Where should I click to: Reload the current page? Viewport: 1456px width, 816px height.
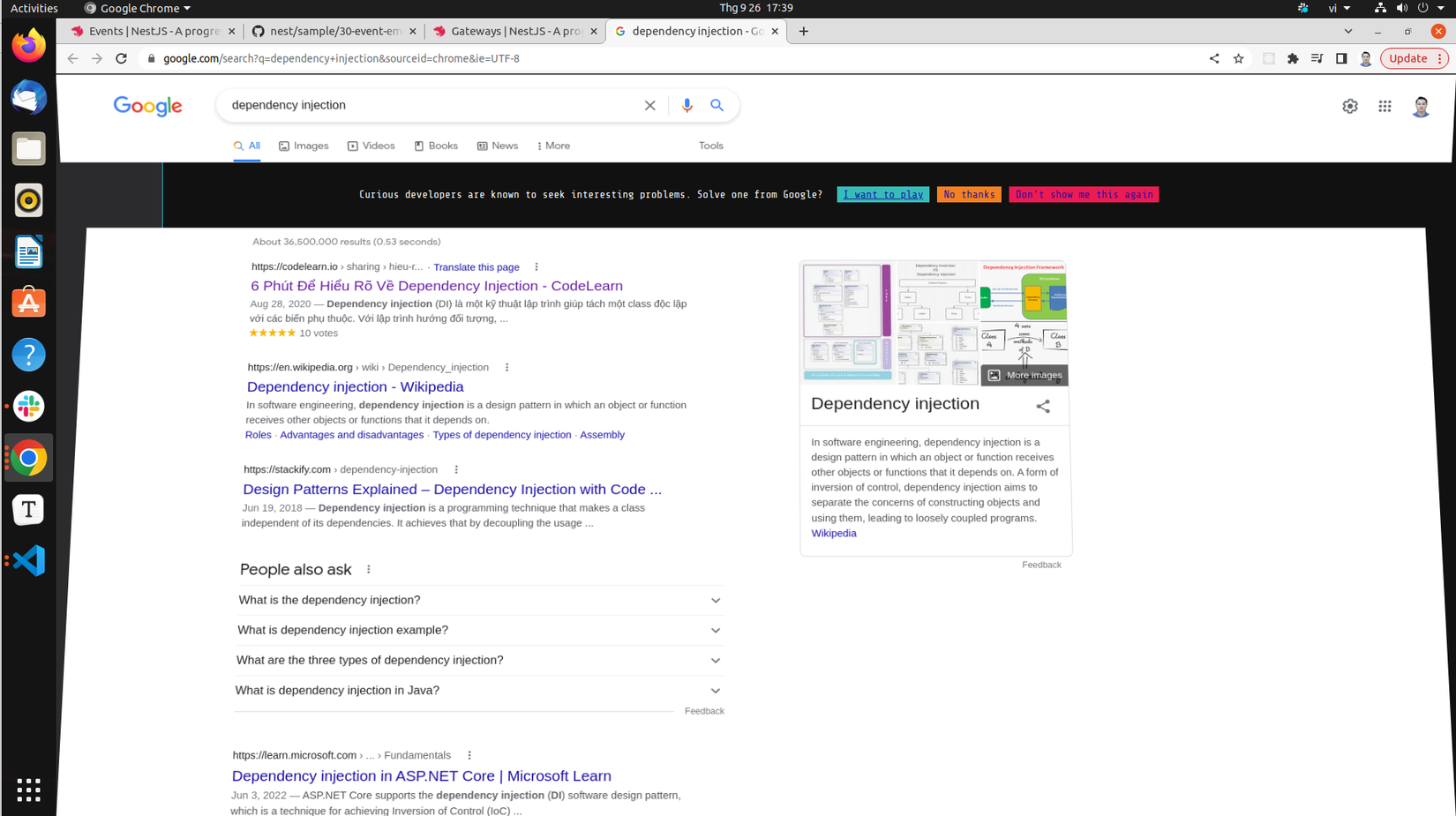point(121,58)
